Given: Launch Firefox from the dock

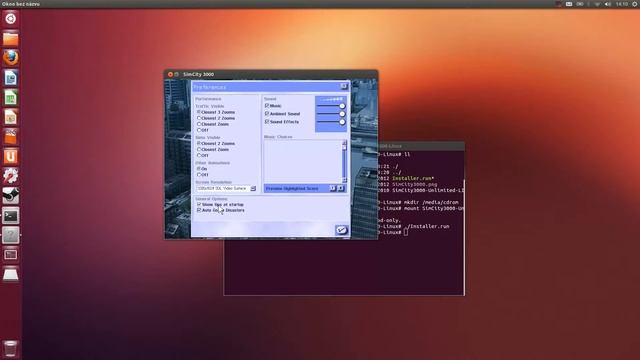Looking at the screenshot, I should tap(11, 58).
